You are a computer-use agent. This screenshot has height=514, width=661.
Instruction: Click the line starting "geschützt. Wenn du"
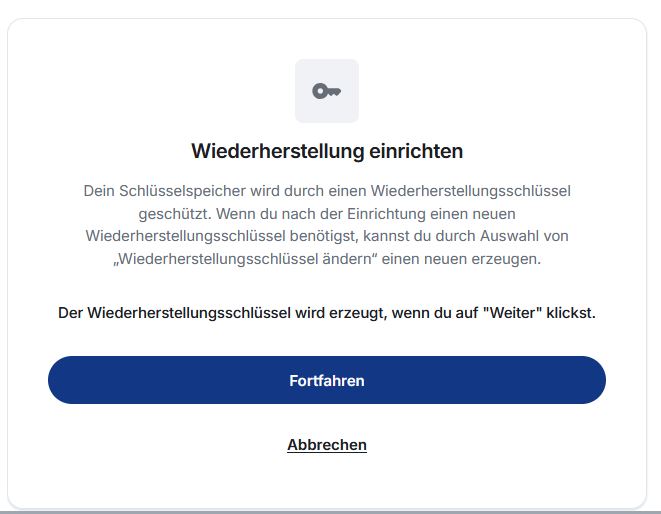pos(327,212)
